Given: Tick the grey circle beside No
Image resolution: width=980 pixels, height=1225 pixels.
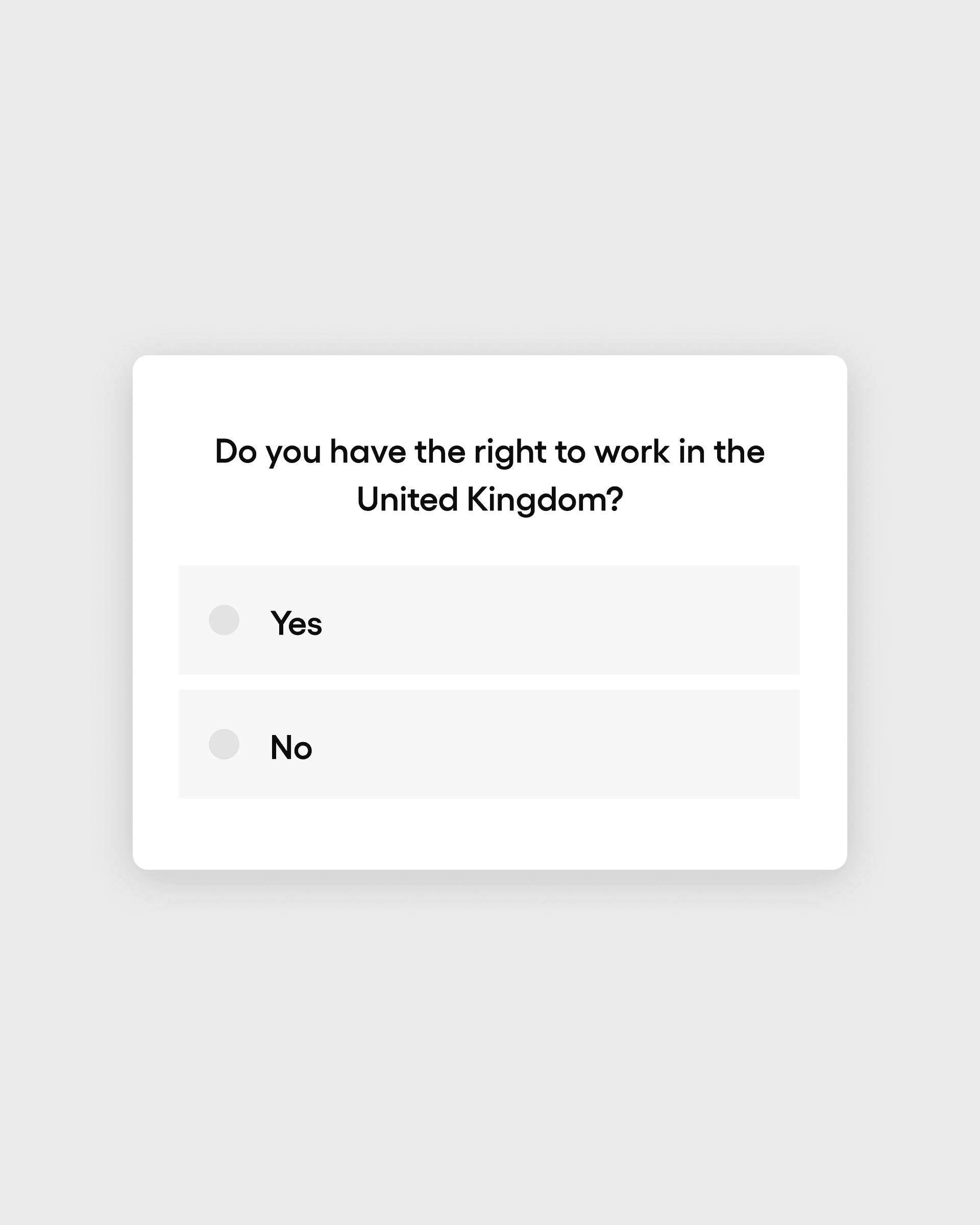Looking at the screenshot, I should (224, 744).
